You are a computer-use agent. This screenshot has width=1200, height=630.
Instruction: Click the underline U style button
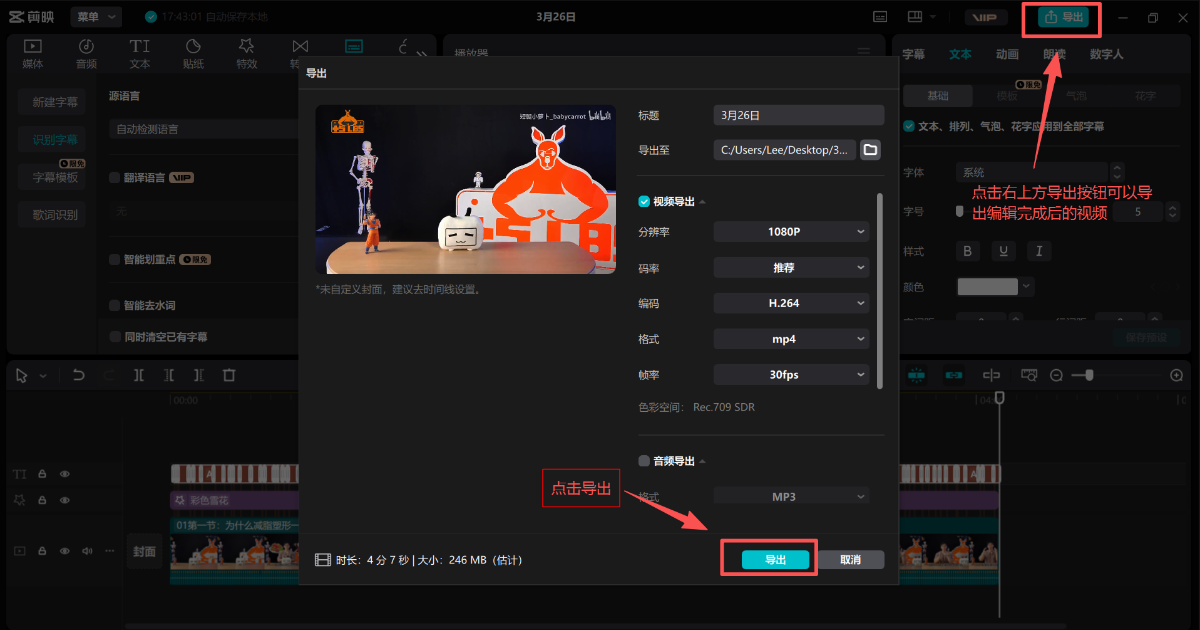(x=1003, y=251)
